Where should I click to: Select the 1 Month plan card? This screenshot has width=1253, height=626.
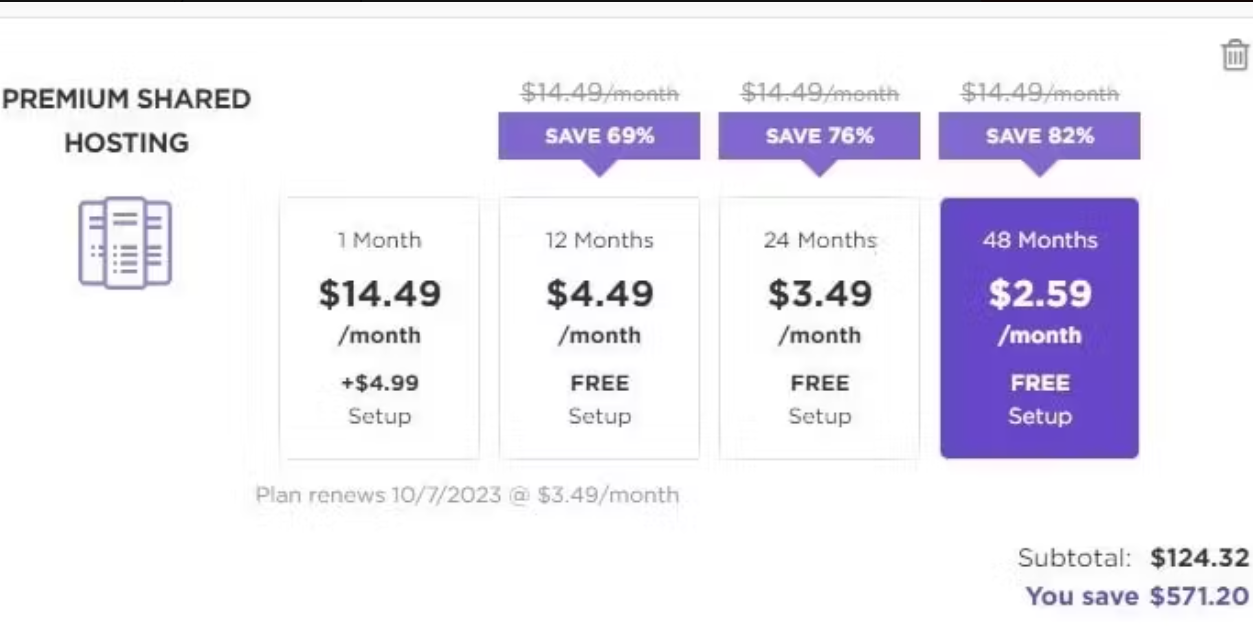(379, 328)
